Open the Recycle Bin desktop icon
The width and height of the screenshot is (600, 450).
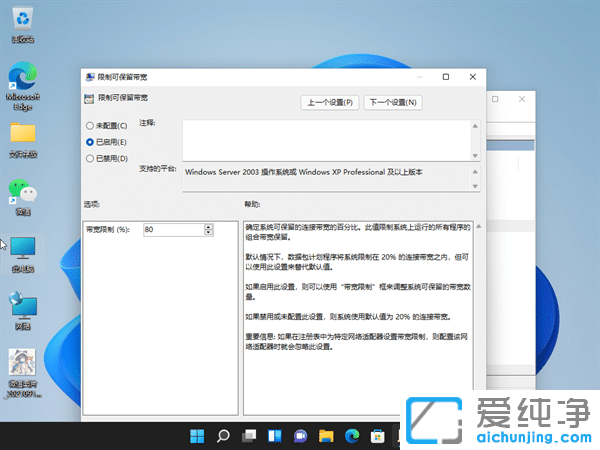(23, 25)
